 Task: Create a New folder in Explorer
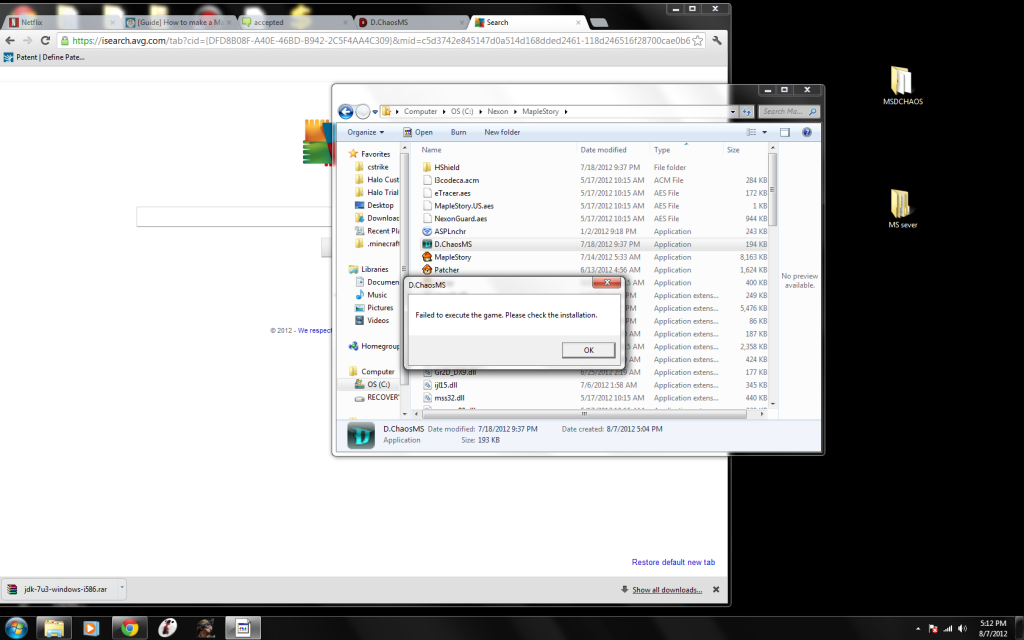coord(502,132)
